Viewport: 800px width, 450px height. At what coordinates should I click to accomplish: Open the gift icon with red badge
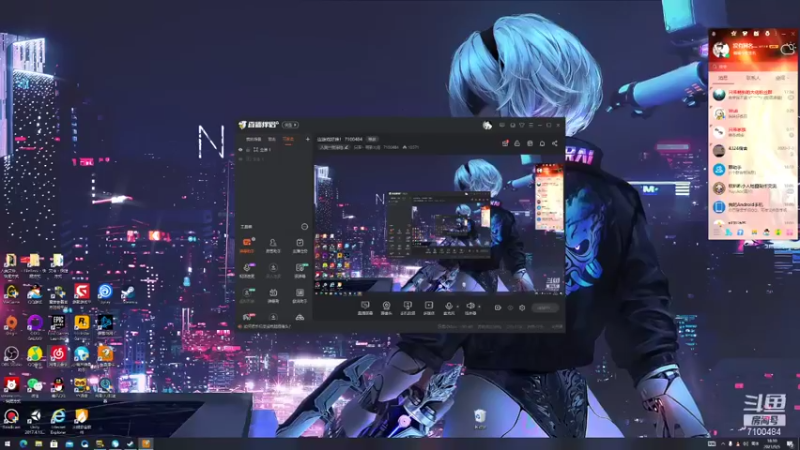coord(505,143)
